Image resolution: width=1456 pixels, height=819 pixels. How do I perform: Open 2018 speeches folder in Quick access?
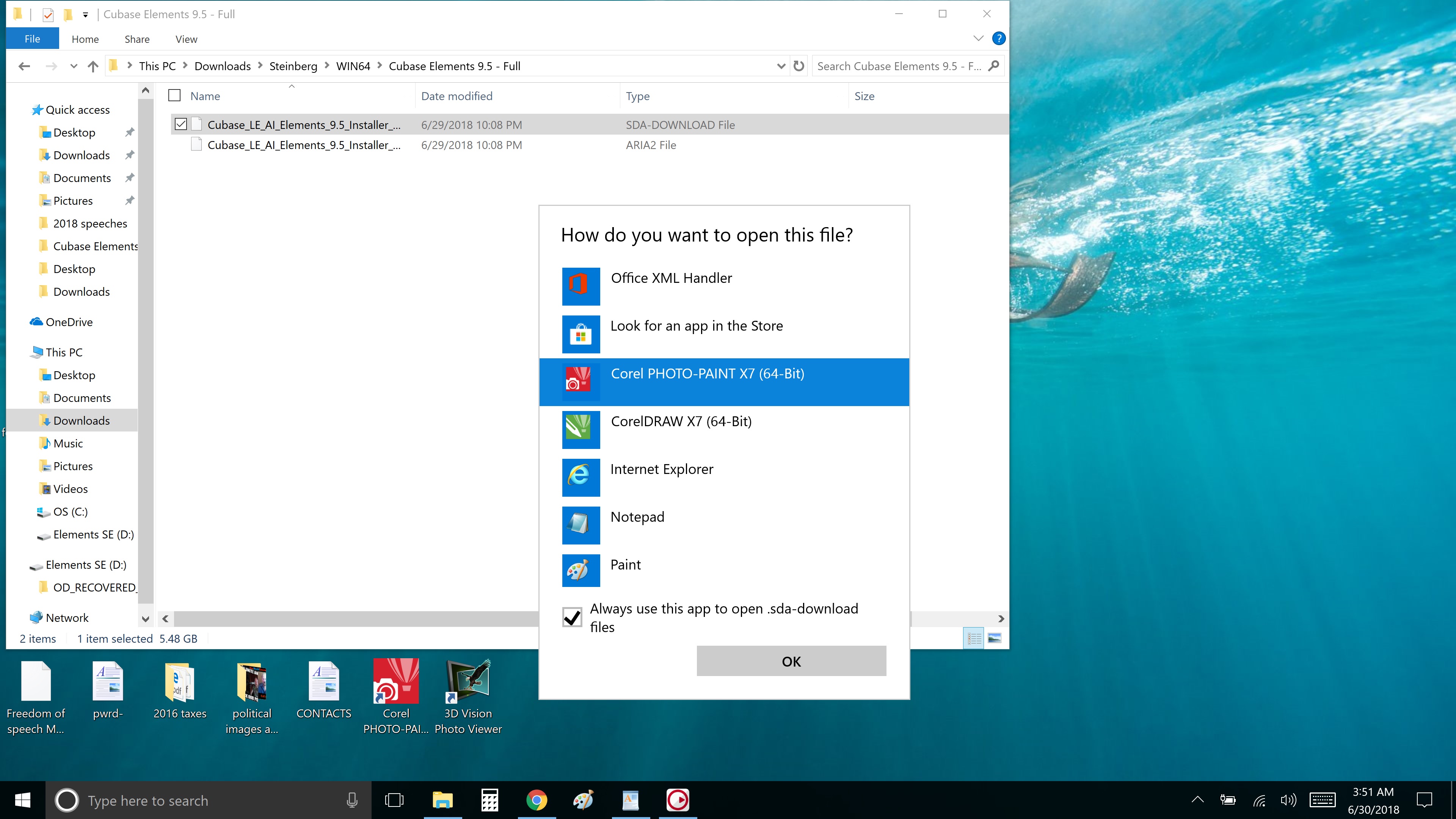point(90,223)
